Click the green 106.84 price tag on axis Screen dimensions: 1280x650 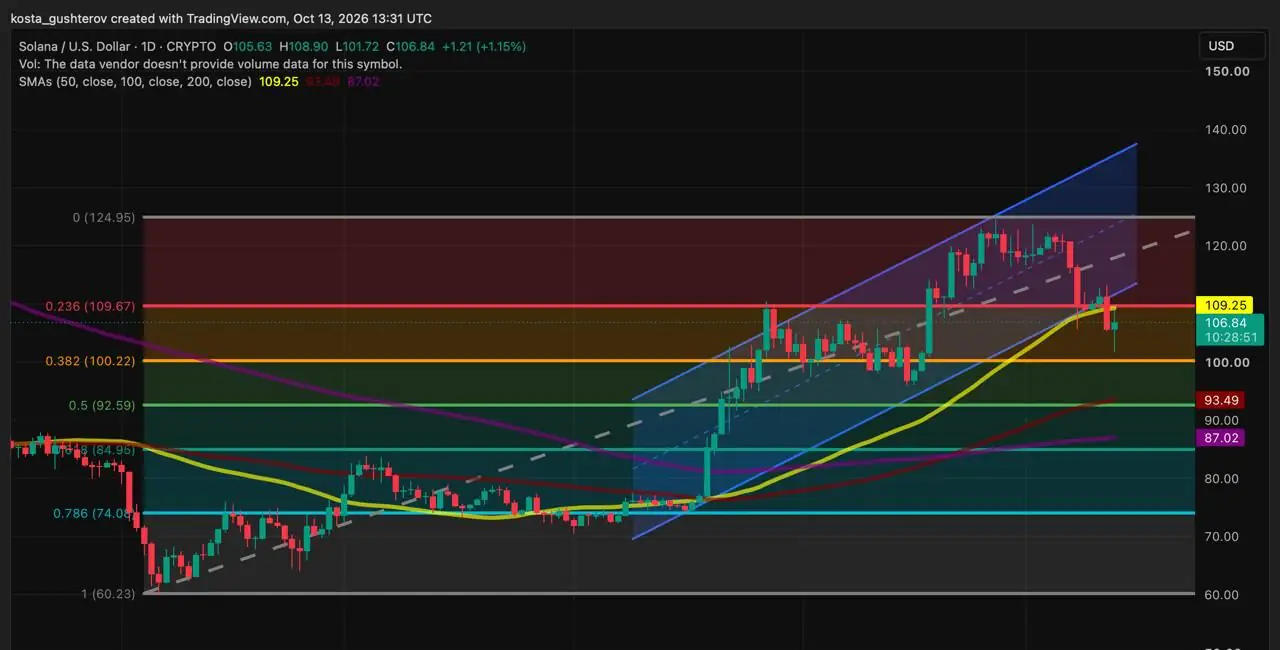pos(1224,322)
